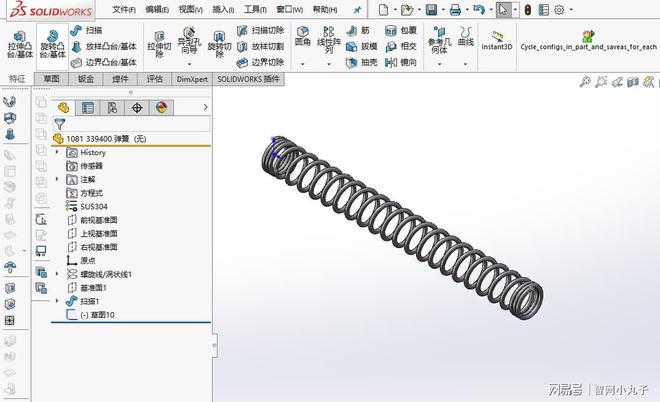Click the Extruded Cut (拉伸切除) tool
Viewport: 660px width, 402px height.
coord(159,45)
